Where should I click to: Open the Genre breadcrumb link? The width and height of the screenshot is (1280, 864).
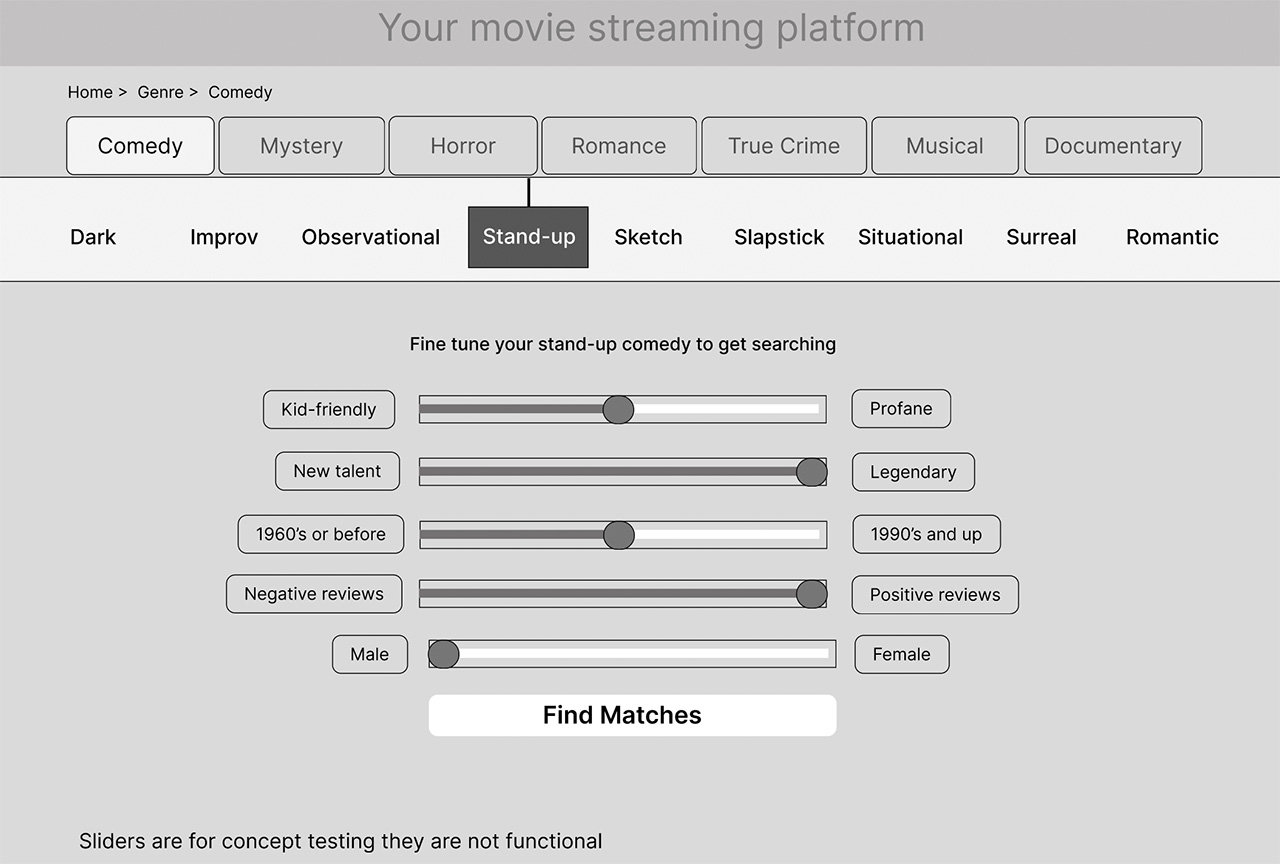click(160, 92)
